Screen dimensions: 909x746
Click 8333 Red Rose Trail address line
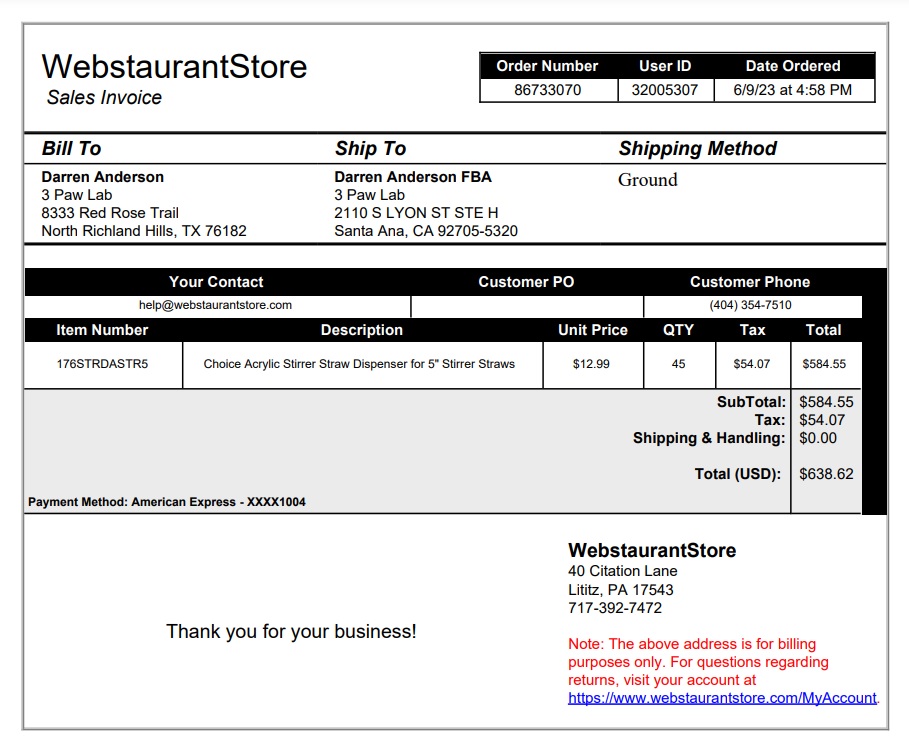[110, 213]
